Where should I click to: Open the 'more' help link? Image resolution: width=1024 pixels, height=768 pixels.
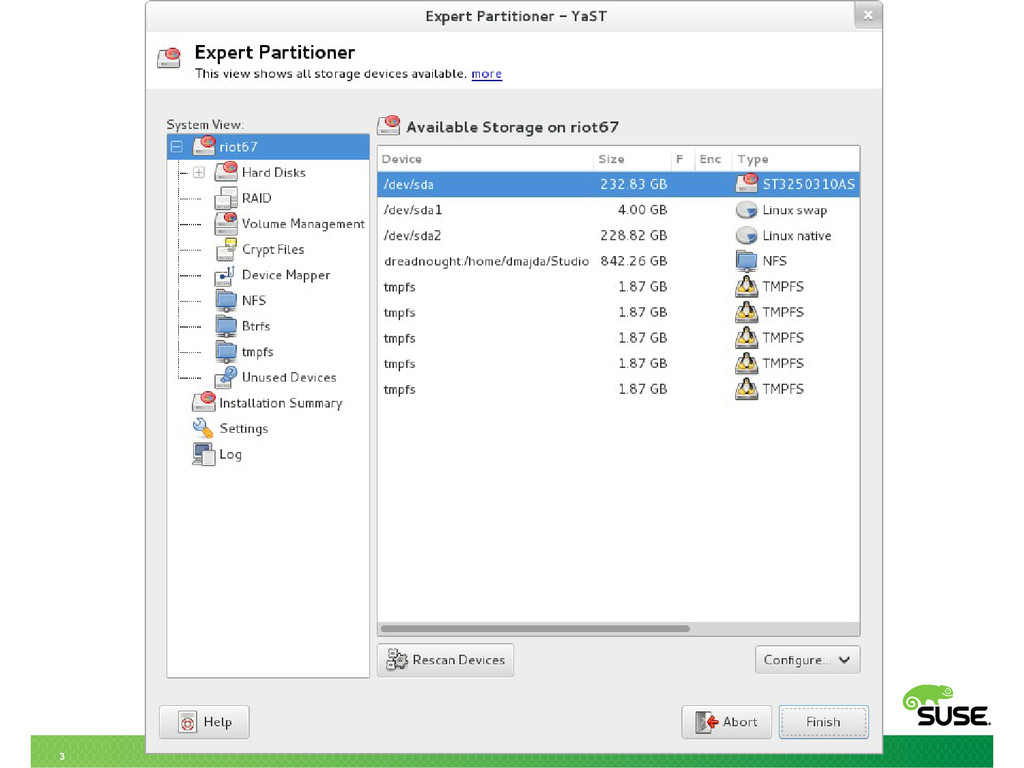point(487,74)
